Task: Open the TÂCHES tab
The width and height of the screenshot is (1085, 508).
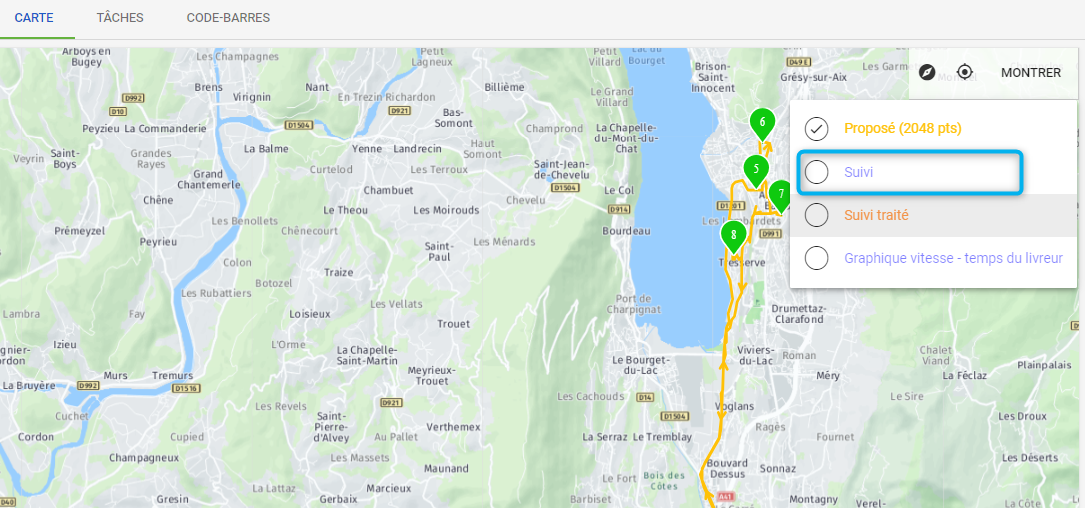Action: point(120,18)
